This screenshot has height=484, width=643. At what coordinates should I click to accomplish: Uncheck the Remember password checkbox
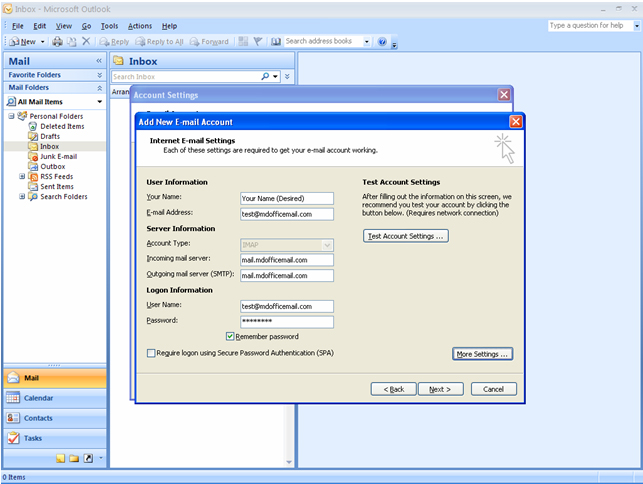pyautogui.click(x=231, y=337)
